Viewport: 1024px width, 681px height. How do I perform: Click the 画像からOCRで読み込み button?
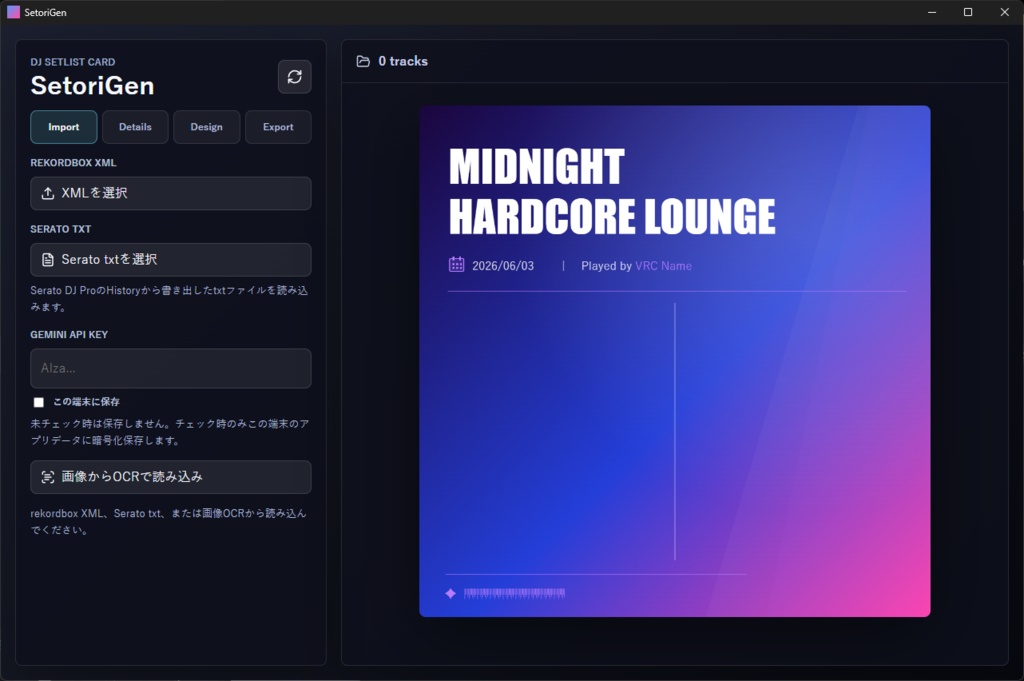(x=170, y=477)
